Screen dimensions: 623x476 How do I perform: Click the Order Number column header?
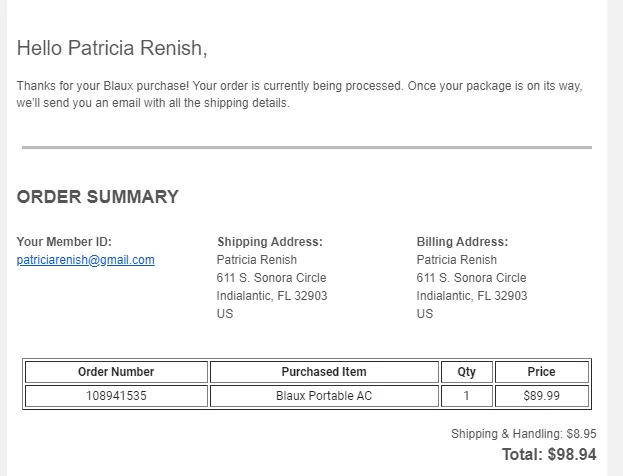click(x=116, y=372)
